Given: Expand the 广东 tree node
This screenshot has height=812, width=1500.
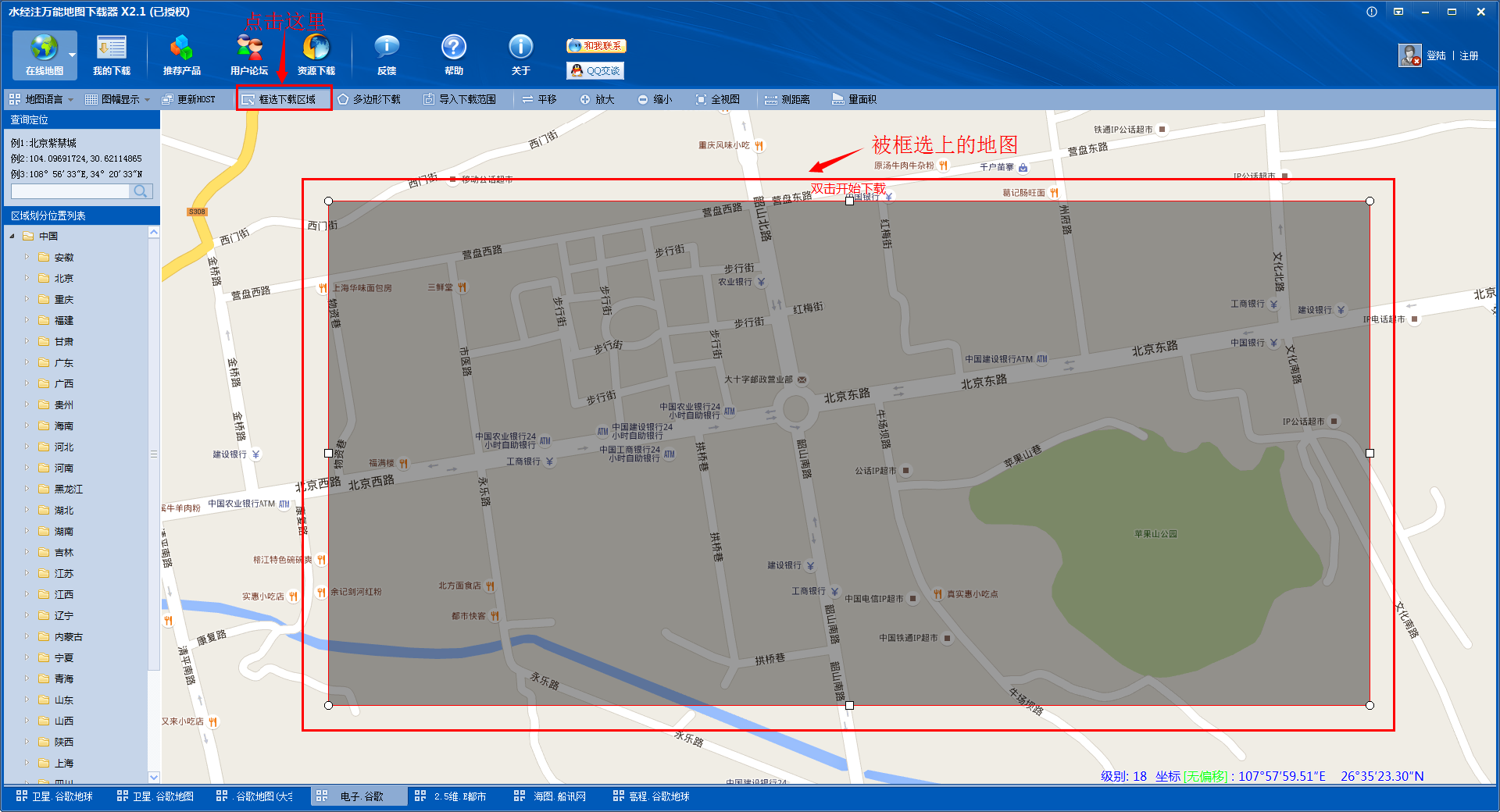Looking at the screenshot, I should point(27,362).
